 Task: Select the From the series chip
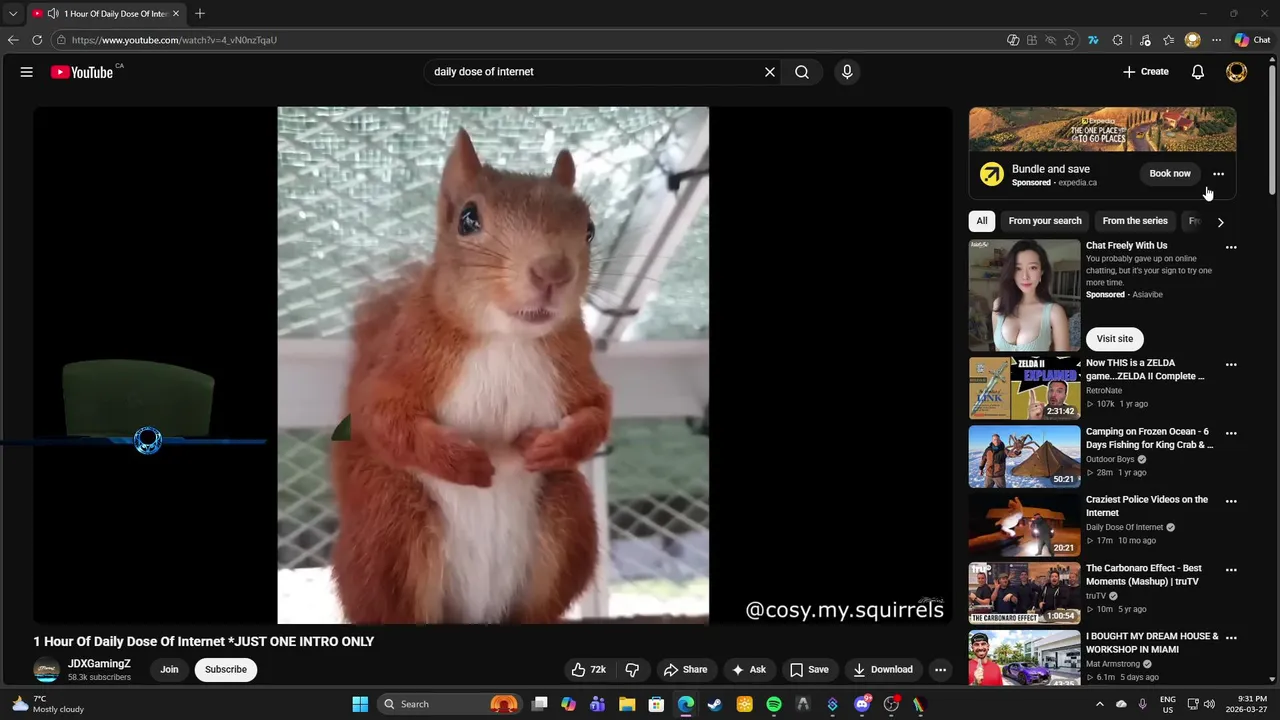1135,221
